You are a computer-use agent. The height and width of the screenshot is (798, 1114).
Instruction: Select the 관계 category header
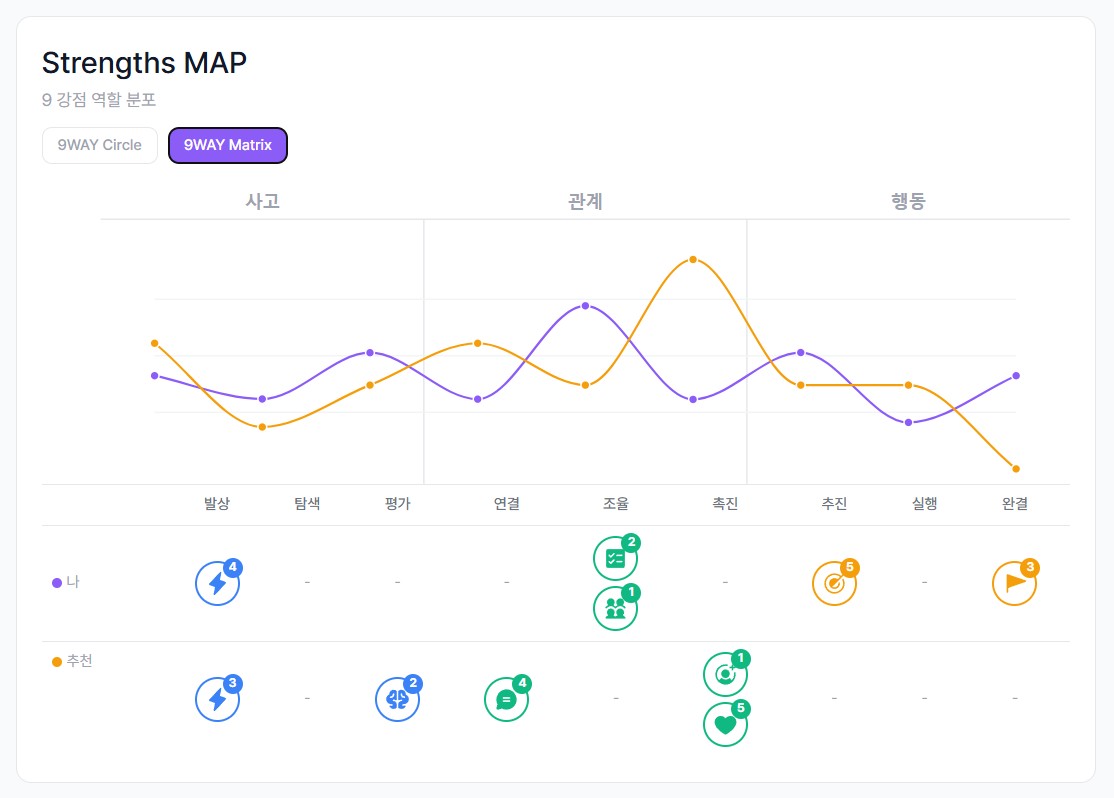(584, 201)
